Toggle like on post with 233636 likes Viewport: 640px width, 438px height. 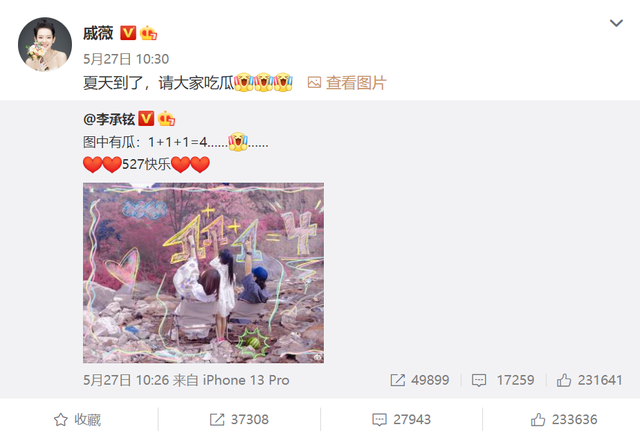(x=564, y=420)
